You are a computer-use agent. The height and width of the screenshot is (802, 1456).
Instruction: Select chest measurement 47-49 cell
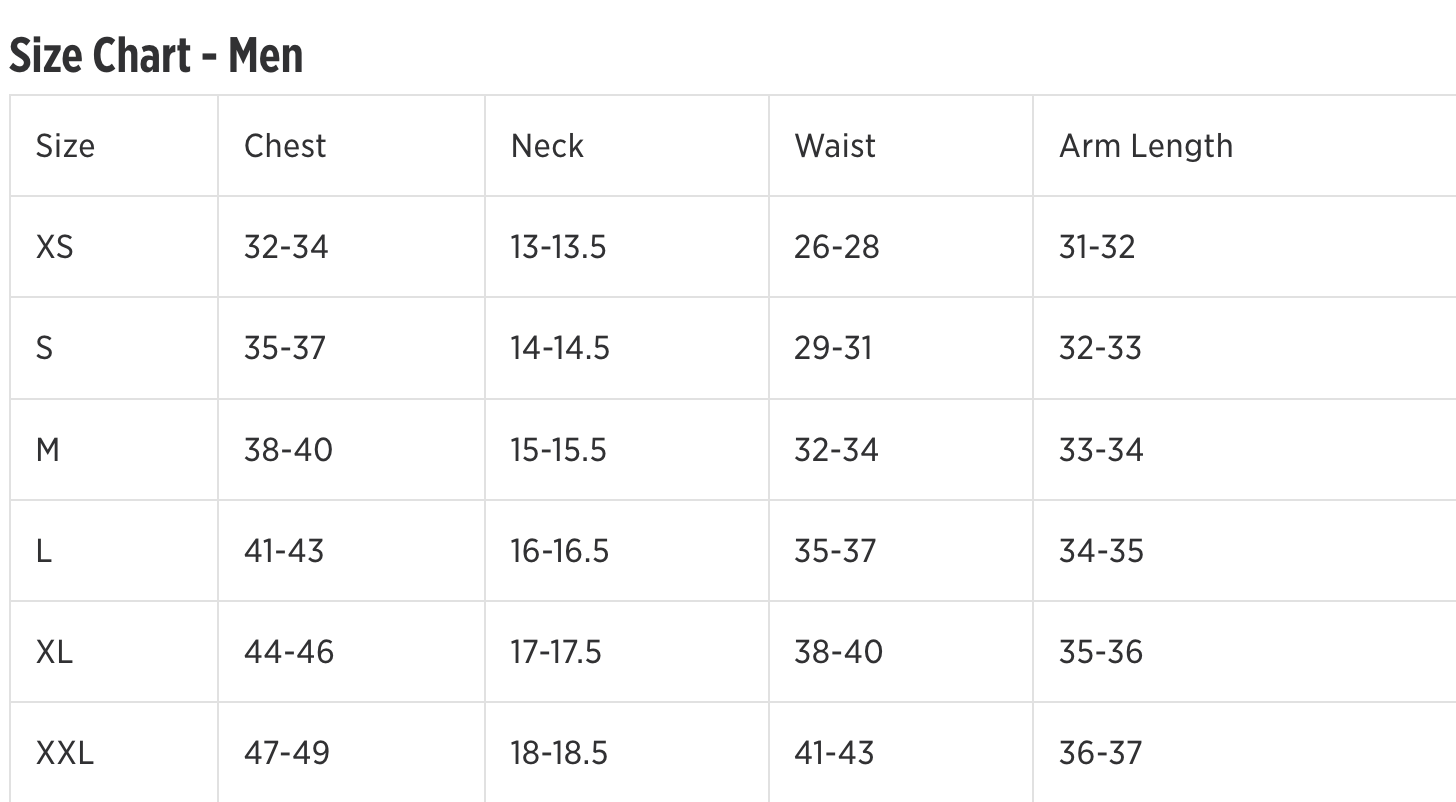pyautogui.click(x=286, y=753)
